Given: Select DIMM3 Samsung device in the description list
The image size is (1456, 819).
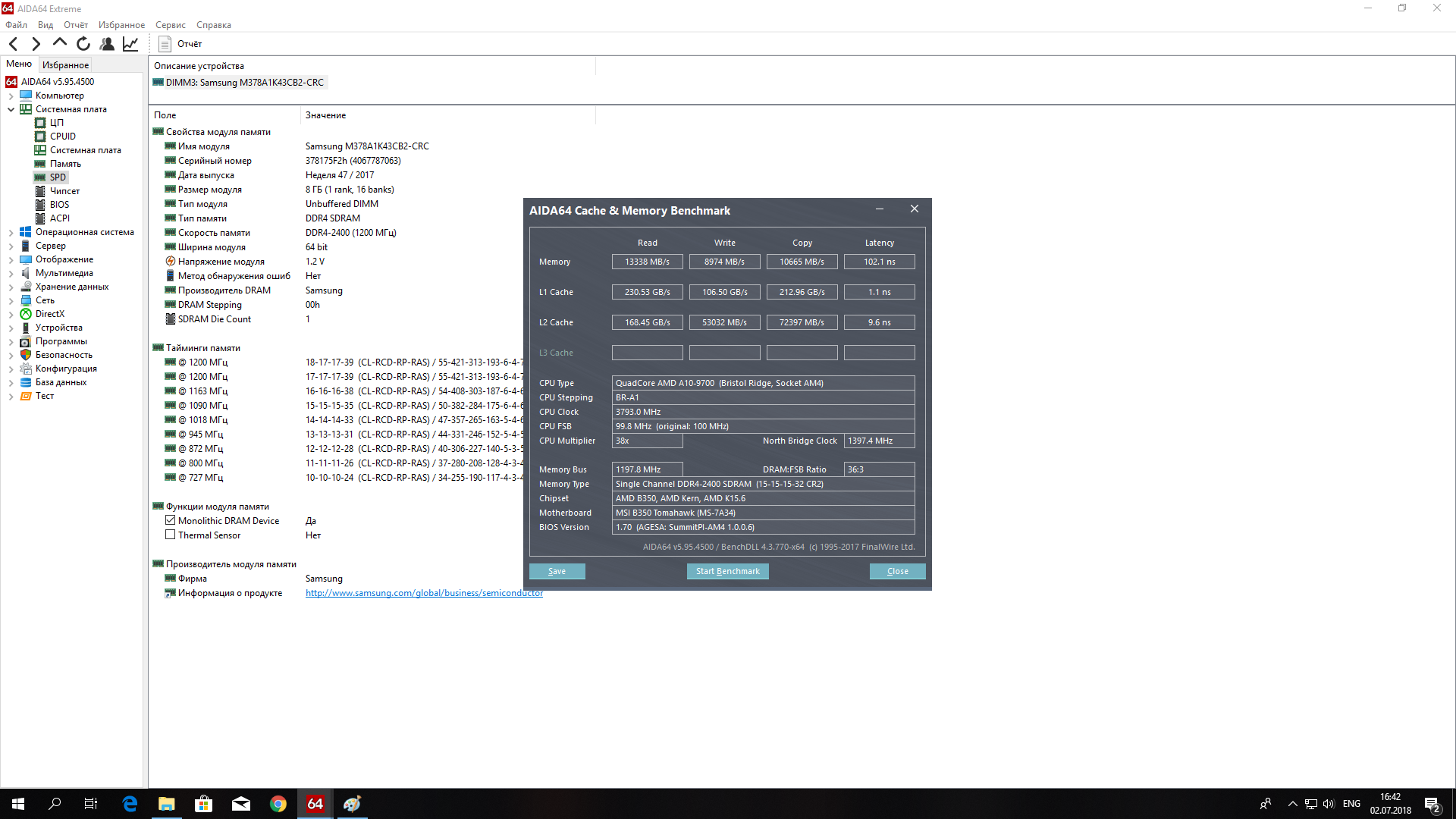Looking at the screenshot, I should (244, 83).
